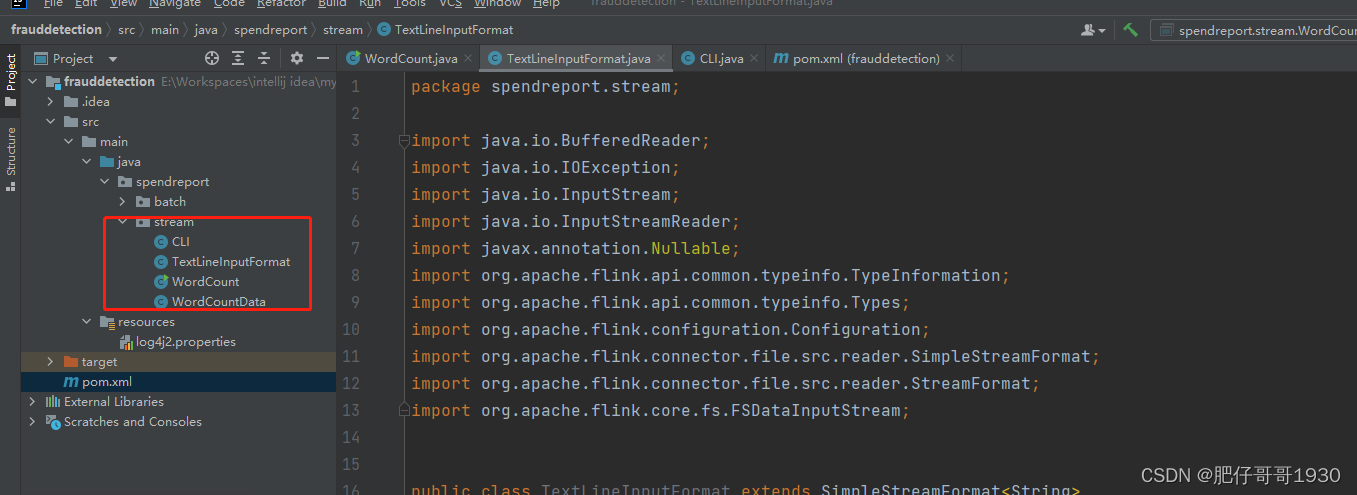Click the green Build Project hammer icon

click(1130, 30)
